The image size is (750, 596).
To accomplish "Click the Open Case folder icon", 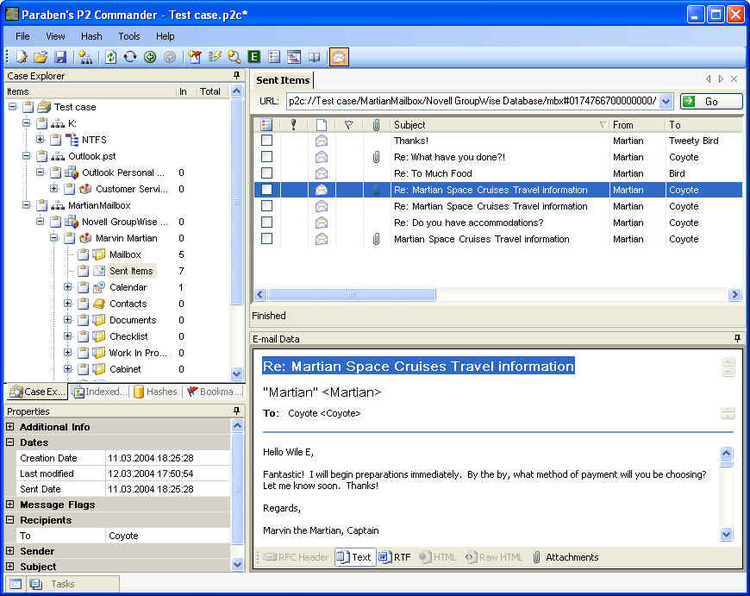I will (41, 57).
